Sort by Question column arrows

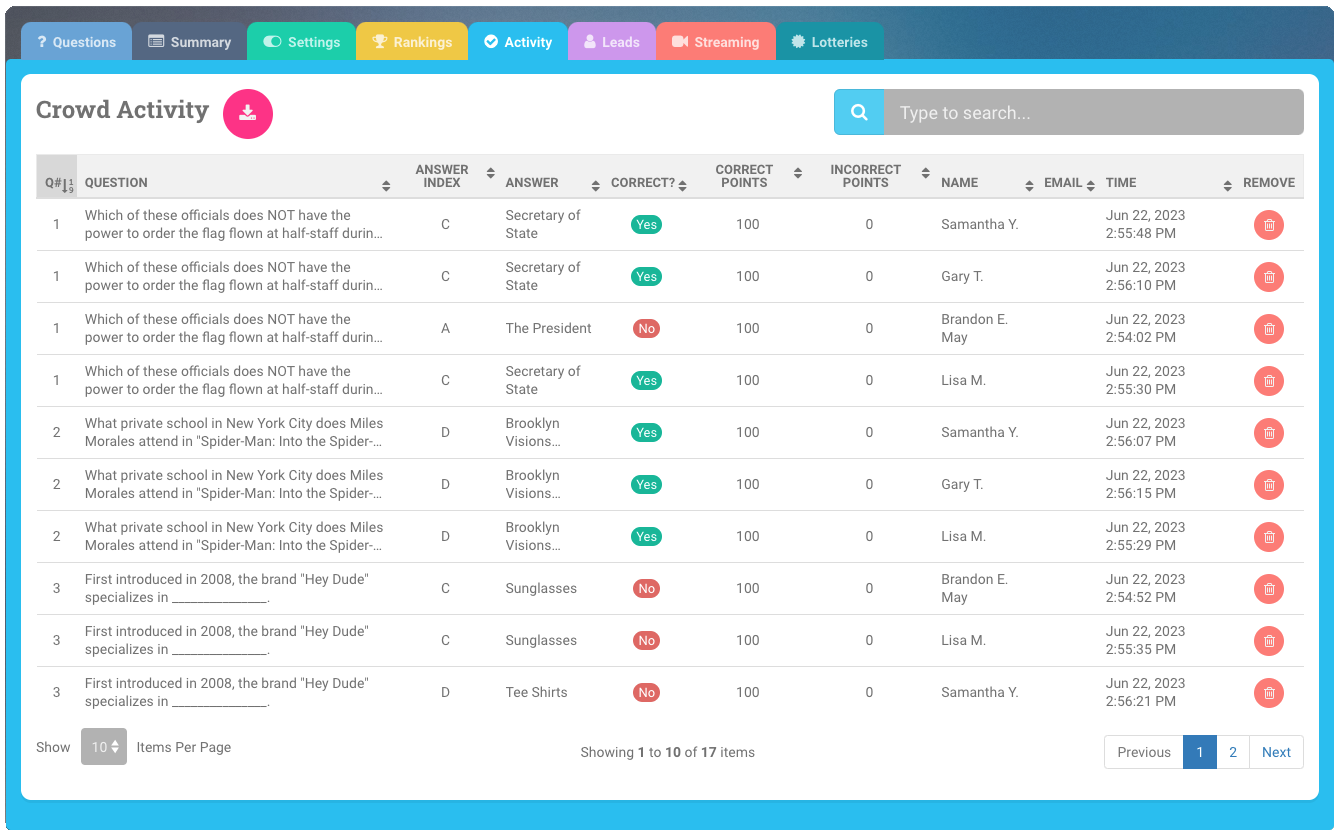click(386, 186)
